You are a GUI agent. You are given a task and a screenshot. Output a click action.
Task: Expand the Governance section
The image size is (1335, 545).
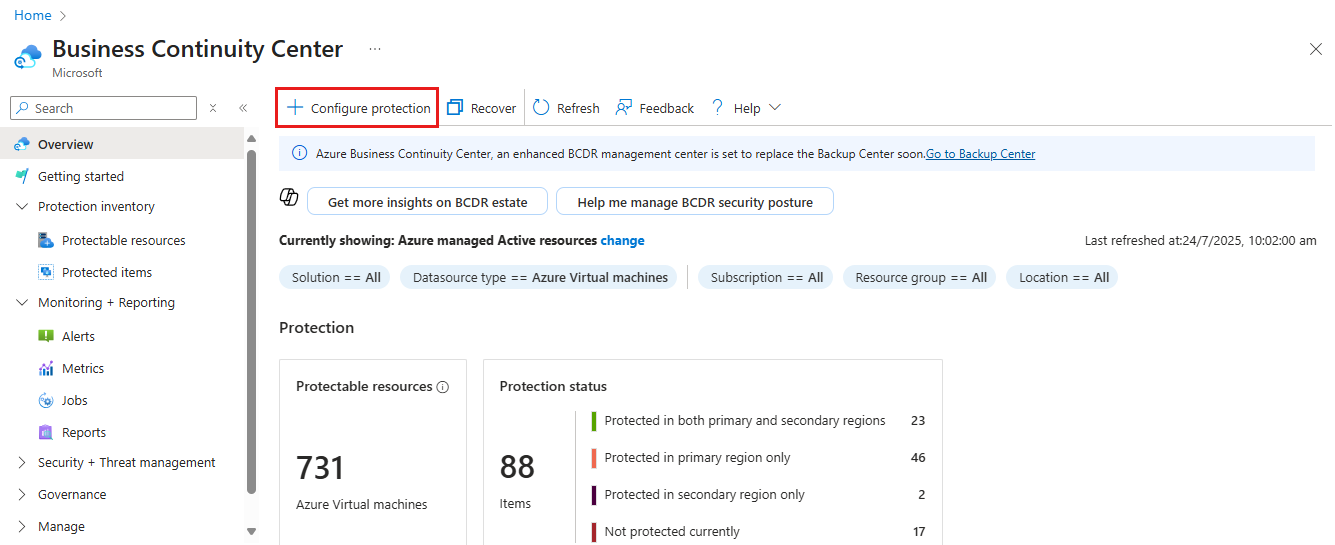(x=22, y=495)
